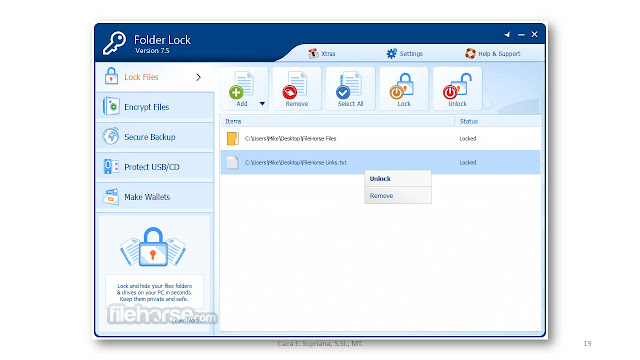Image resolution: width=640 pixels, height=360 pixels.
Task: Click the Help & Support lifebuoy icon
Action: point(470,53)
